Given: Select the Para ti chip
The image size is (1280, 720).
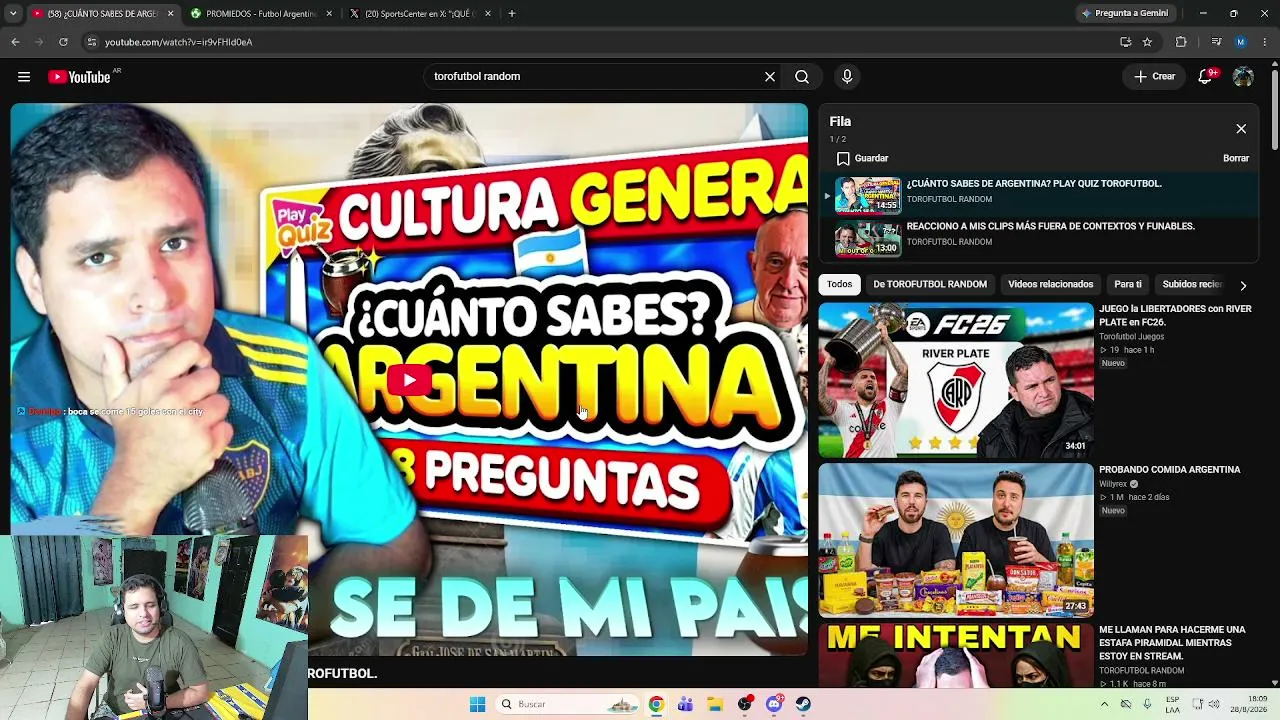Looking at the screenshot, I should click(x=1128, y=285).
